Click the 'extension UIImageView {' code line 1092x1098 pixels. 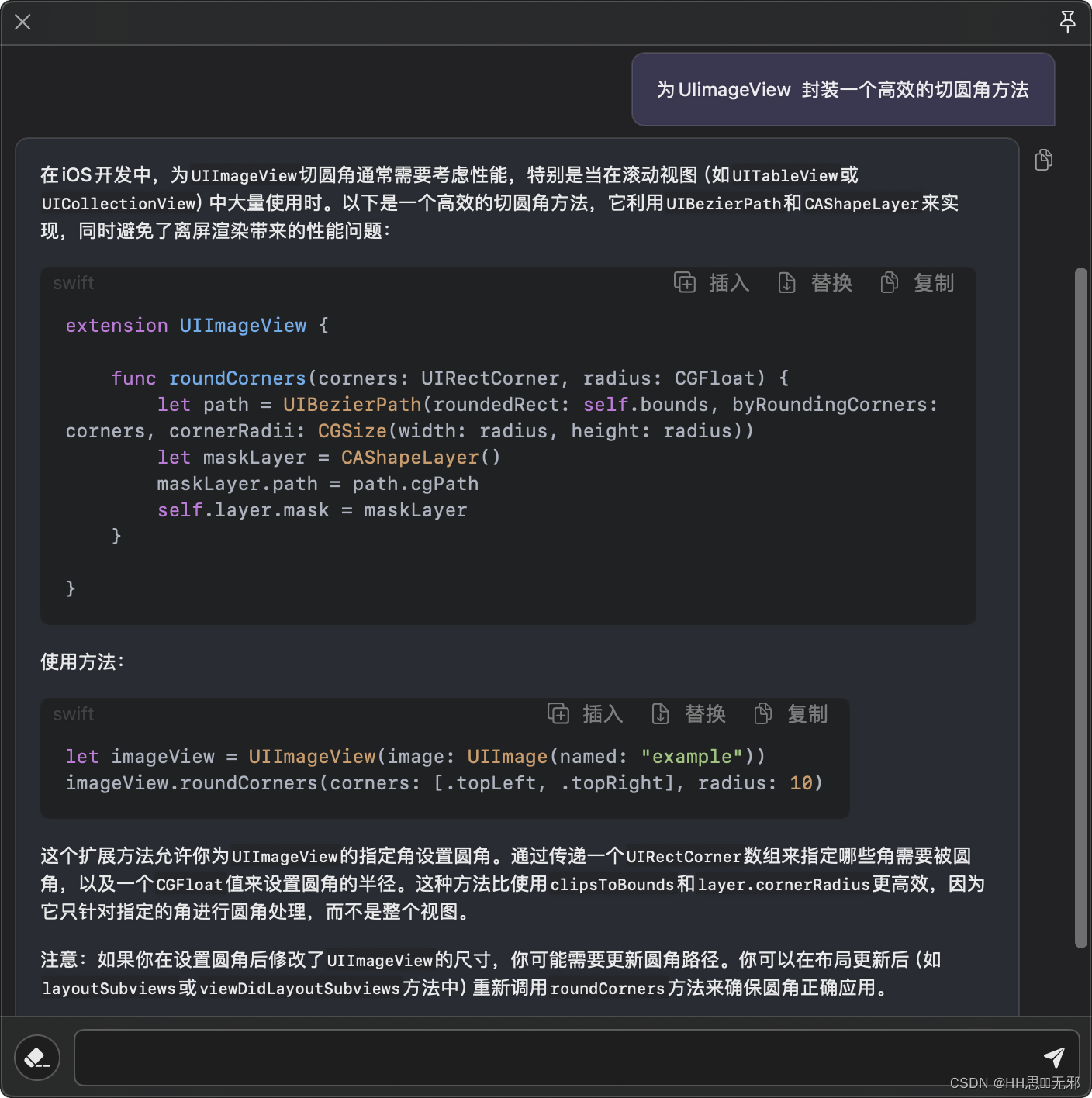click(x=197, y=326)
